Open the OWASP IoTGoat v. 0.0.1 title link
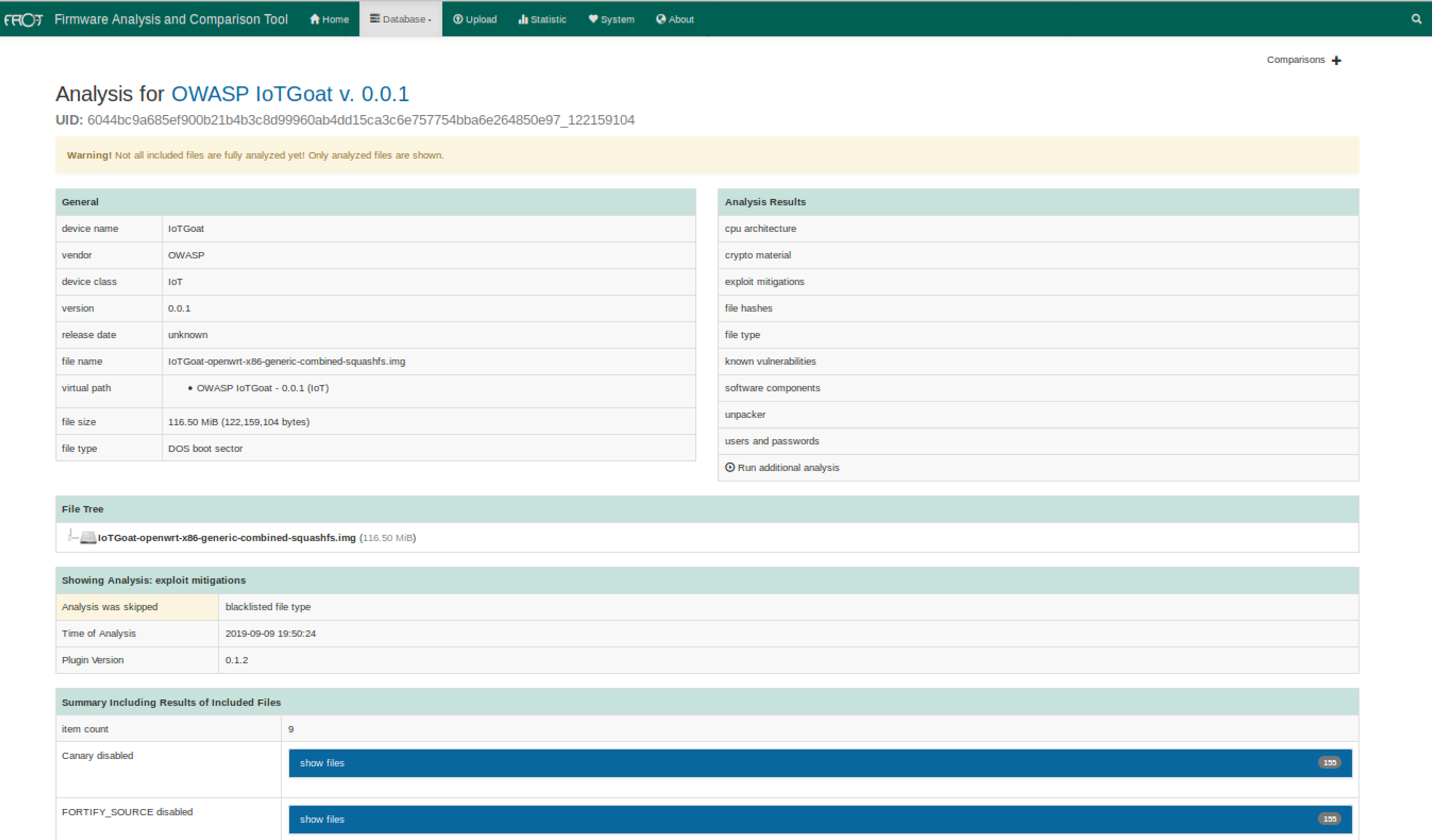This screenshot has height=840, width=1432. (291, 94)
